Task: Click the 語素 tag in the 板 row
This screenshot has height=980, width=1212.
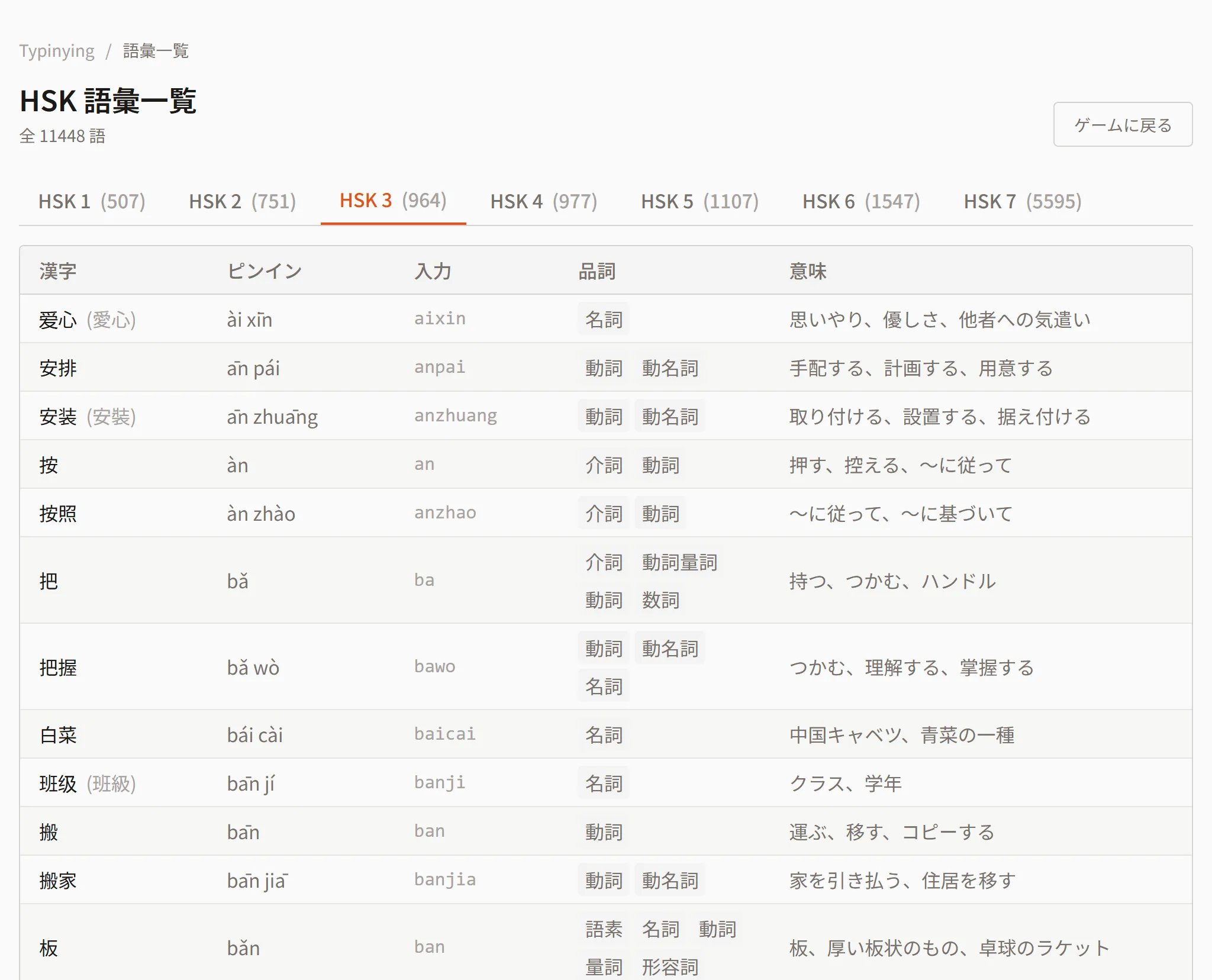Action: (603, 929)
